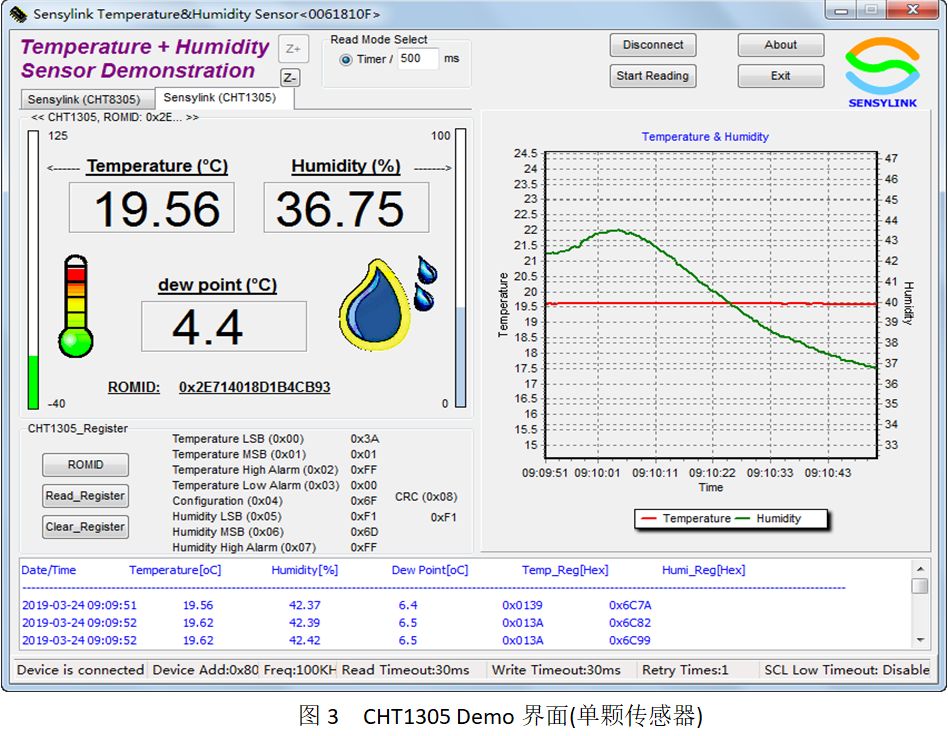This screenshot has width=948, height=736.
Task: Click the blue humidity level bar
Action: click(x=461, y=357)
